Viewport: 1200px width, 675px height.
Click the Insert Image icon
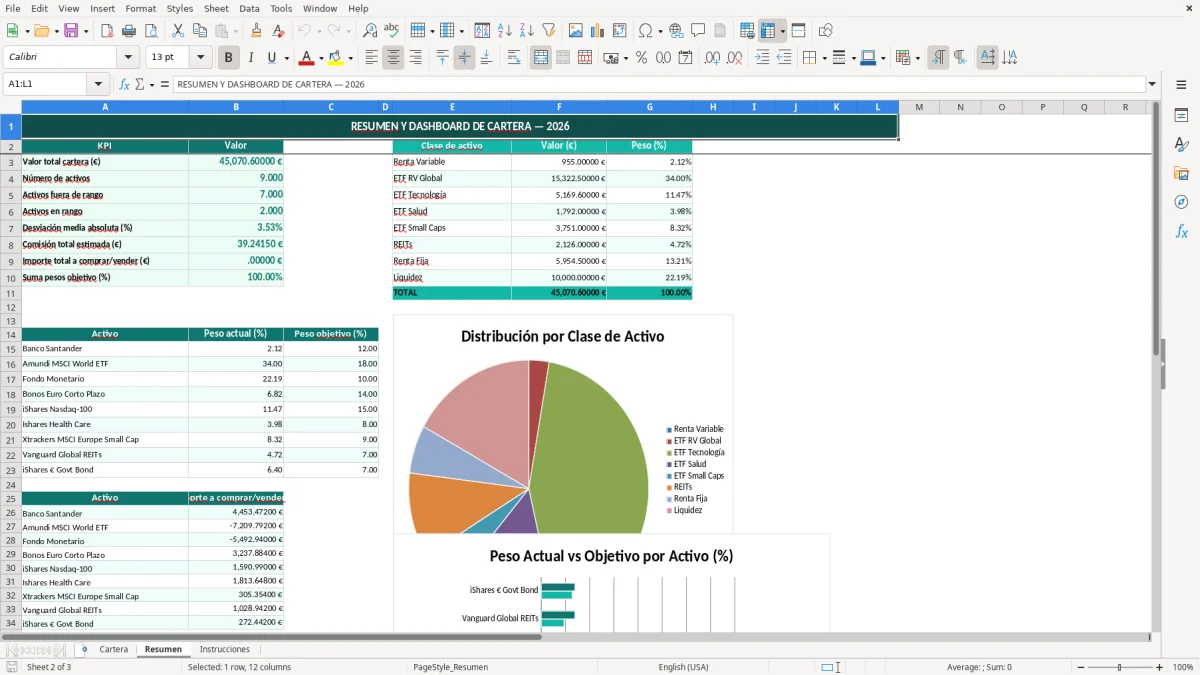pyautogui.click(x=576, y=31)
